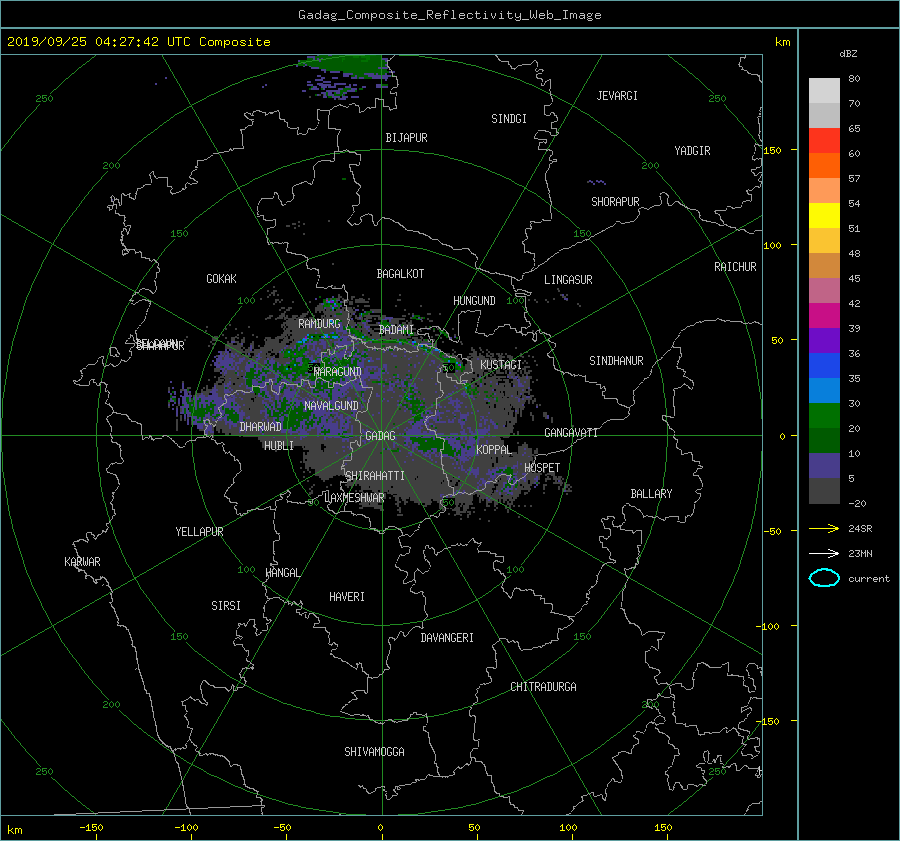Click the HANGAL city label
Image resolution: width=900 pixels, height=841 pixels.
pyautogui.click(x=282, y=573)
